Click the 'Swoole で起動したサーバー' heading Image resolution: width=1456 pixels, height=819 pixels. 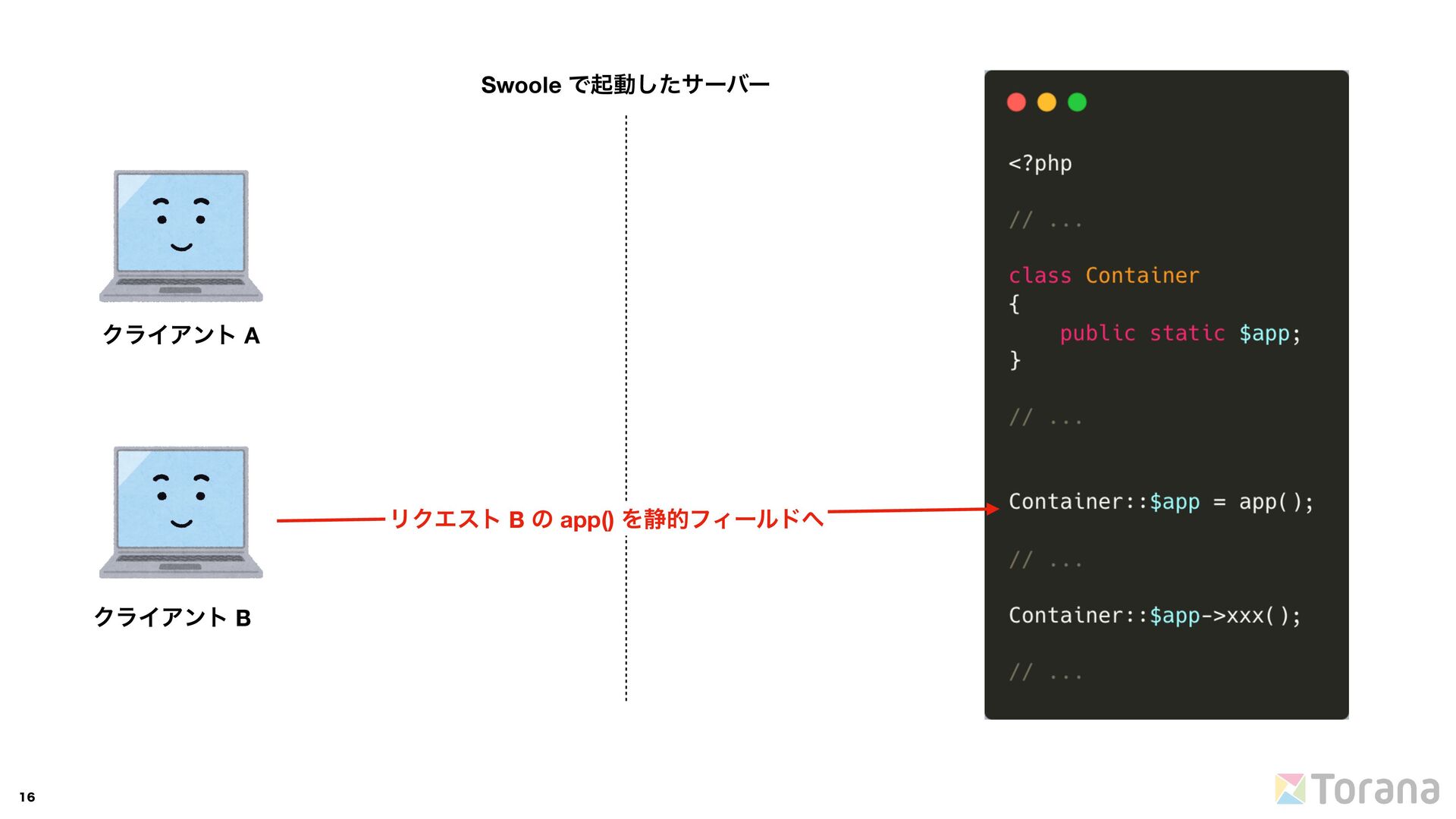625,84
